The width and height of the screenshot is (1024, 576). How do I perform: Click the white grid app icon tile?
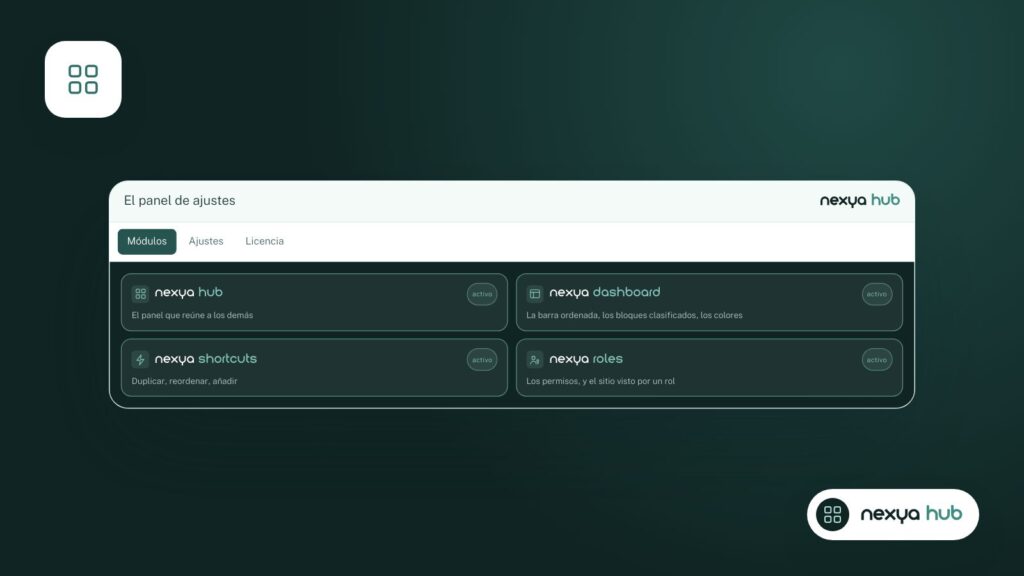(x=83, y=79)
